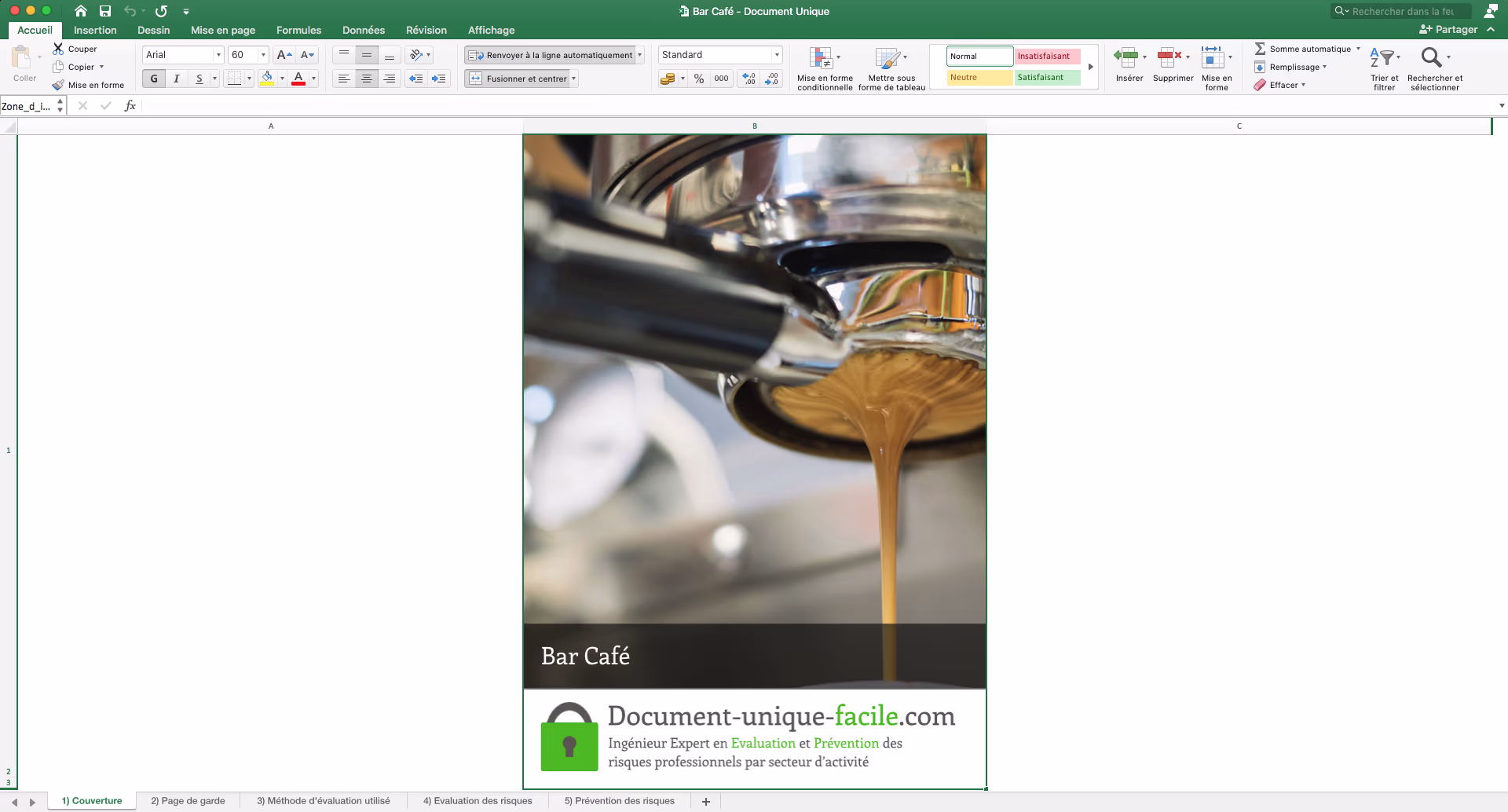1508x812 pixels.
Task: Click the Insérer cells icon
Action: click(x=1129, y=64)
